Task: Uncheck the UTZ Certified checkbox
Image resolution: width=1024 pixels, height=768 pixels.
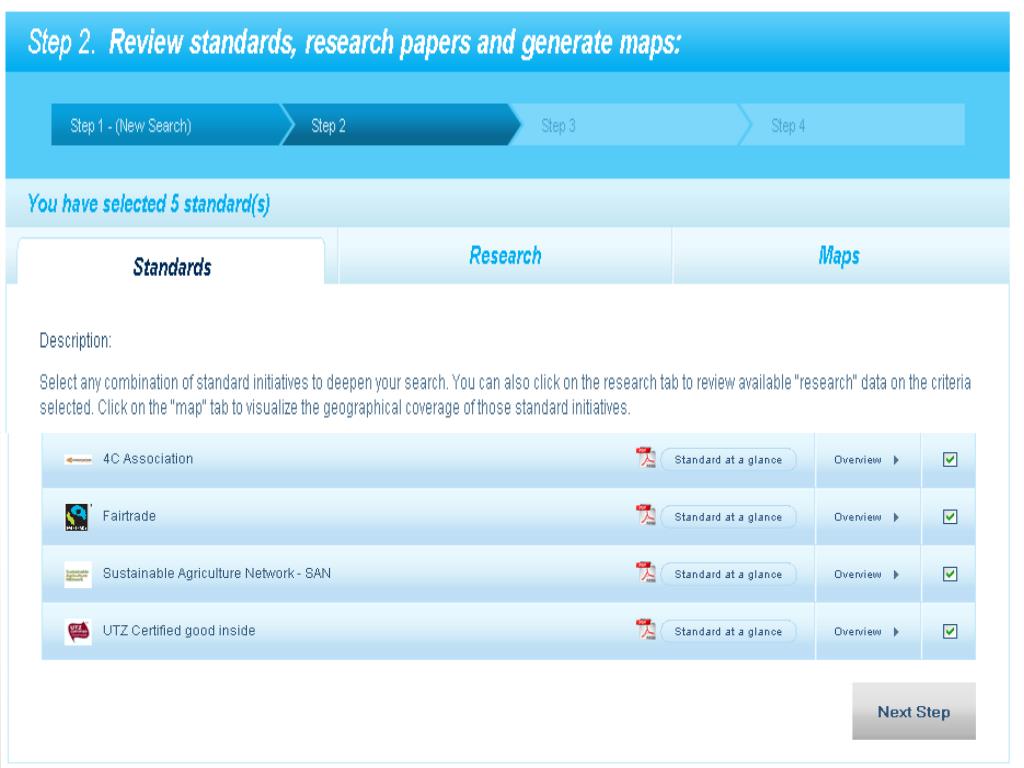Action: point(950,632)
